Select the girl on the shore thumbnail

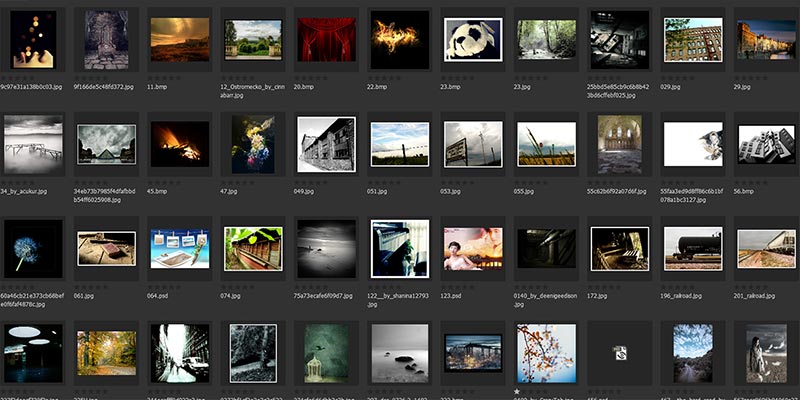tap(766, 353)
